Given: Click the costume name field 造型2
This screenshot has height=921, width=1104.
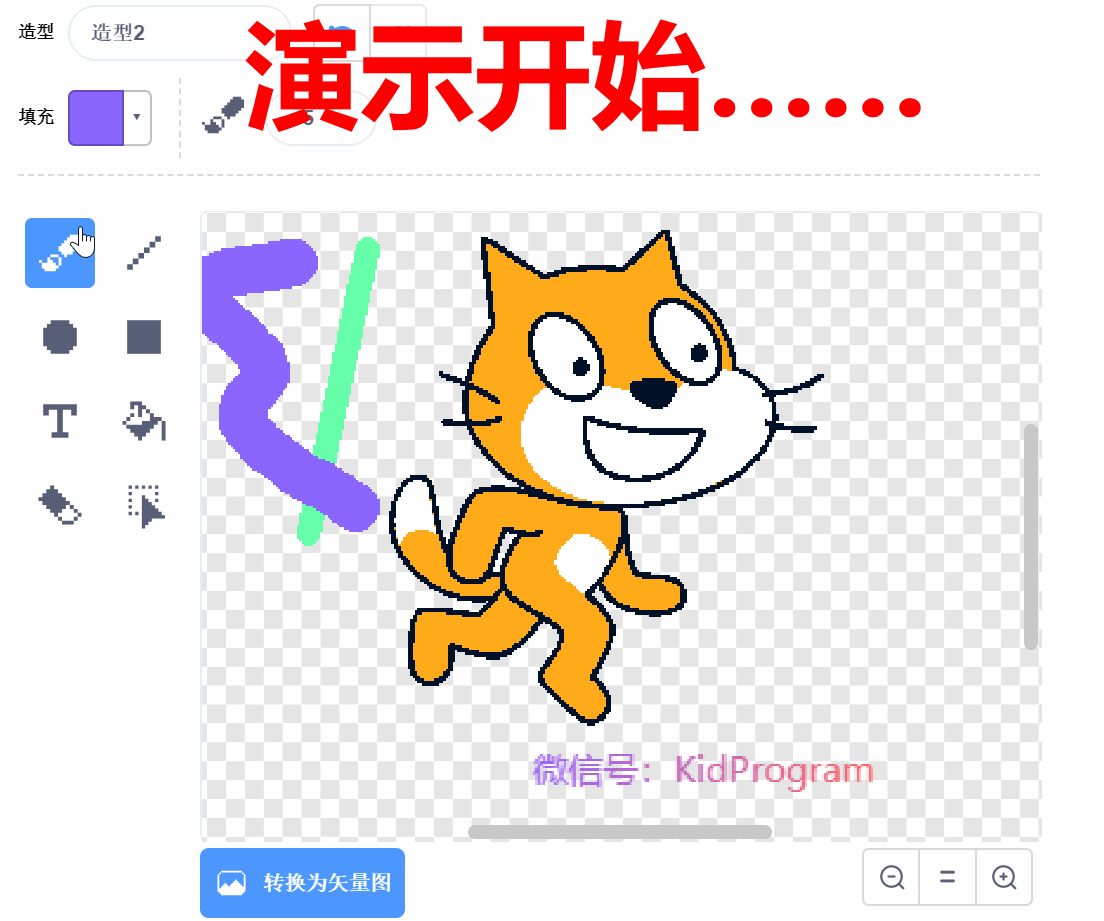Looking at the screenshot, I should (180, 33).
